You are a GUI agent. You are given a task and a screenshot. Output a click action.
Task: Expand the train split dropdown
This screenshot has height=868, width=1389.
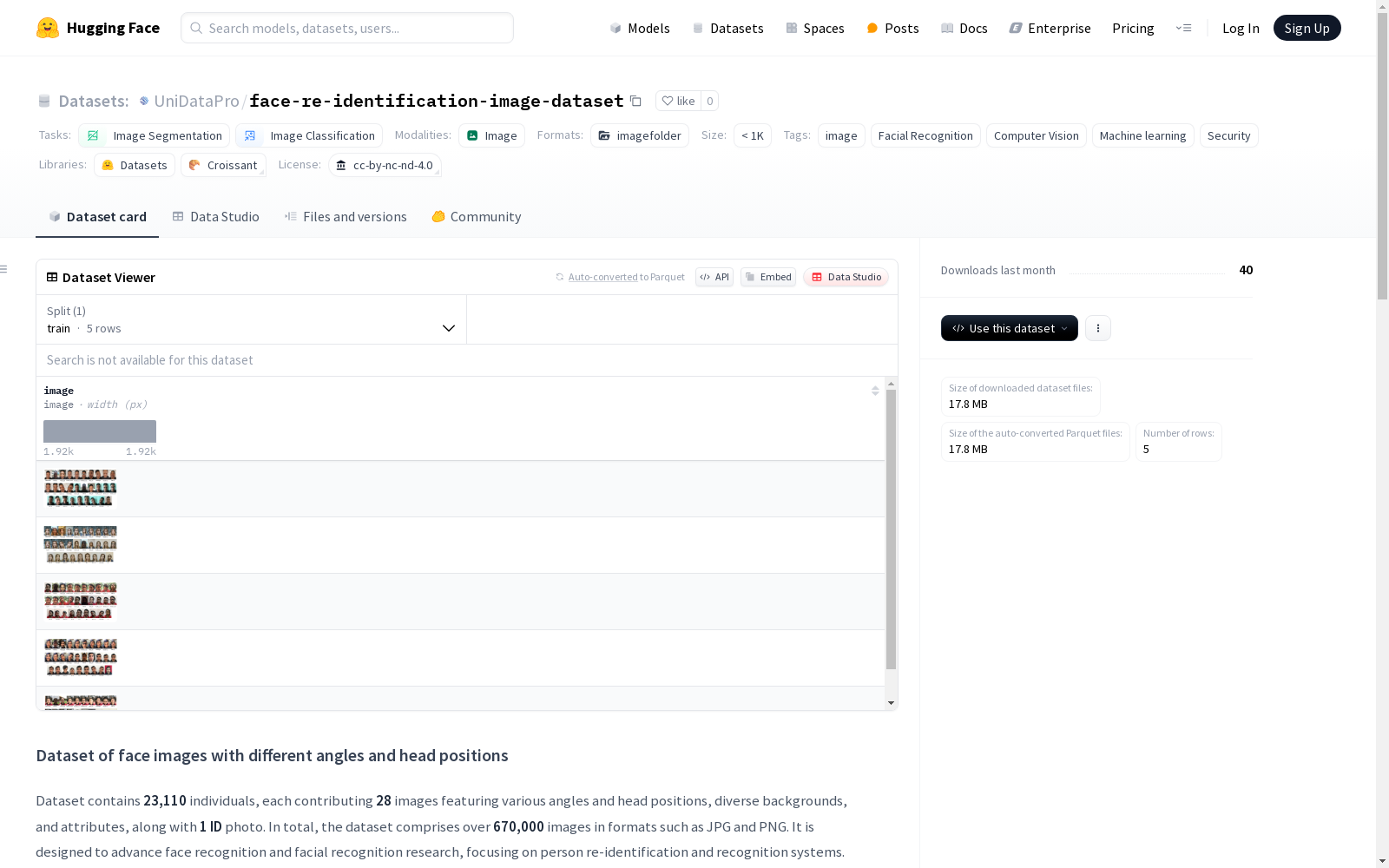(x=252, y=319)
